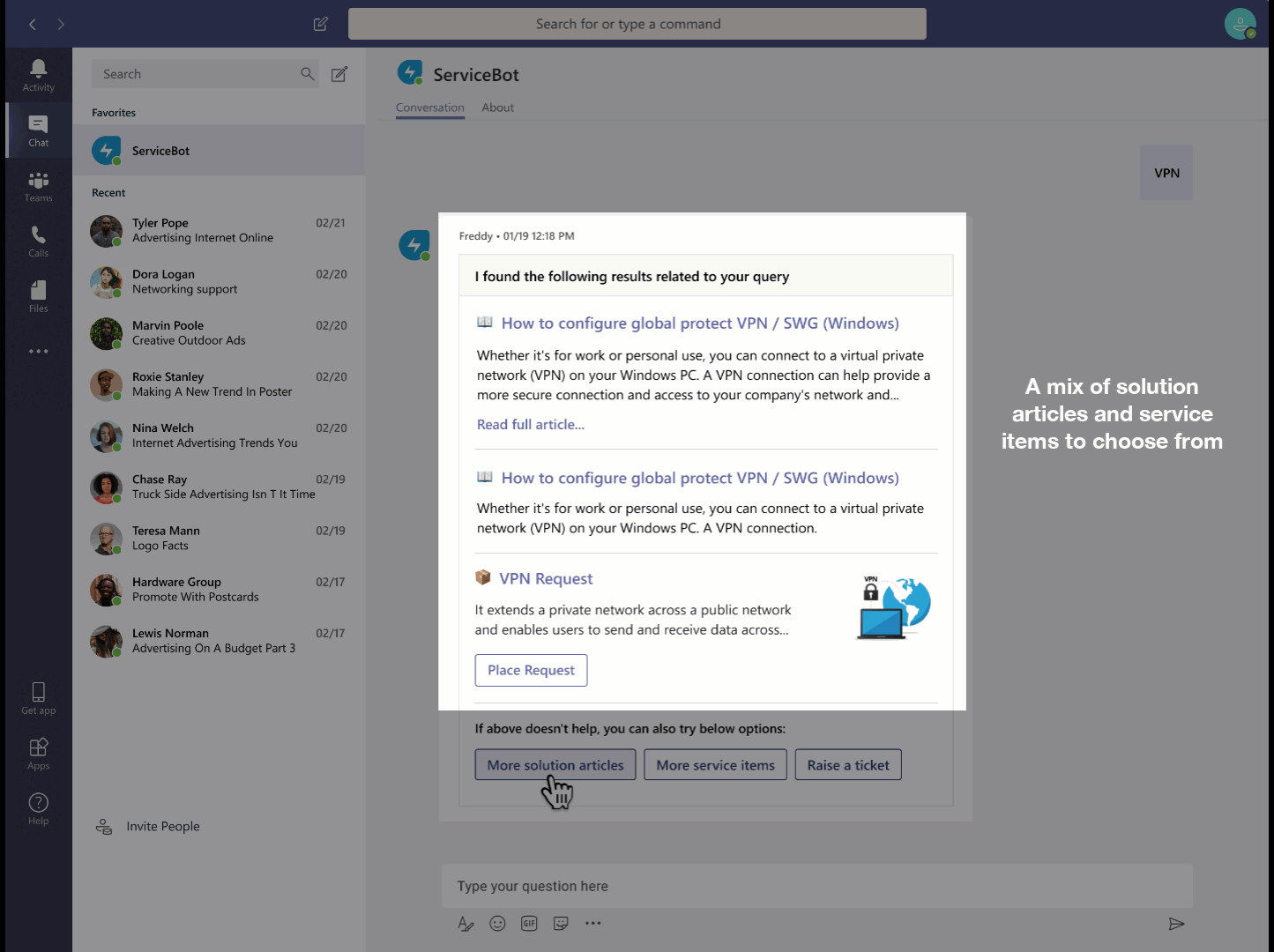This screenshot has height=952, width=1274.
Task: Click the Place Request button
Action: coord(531,670)
